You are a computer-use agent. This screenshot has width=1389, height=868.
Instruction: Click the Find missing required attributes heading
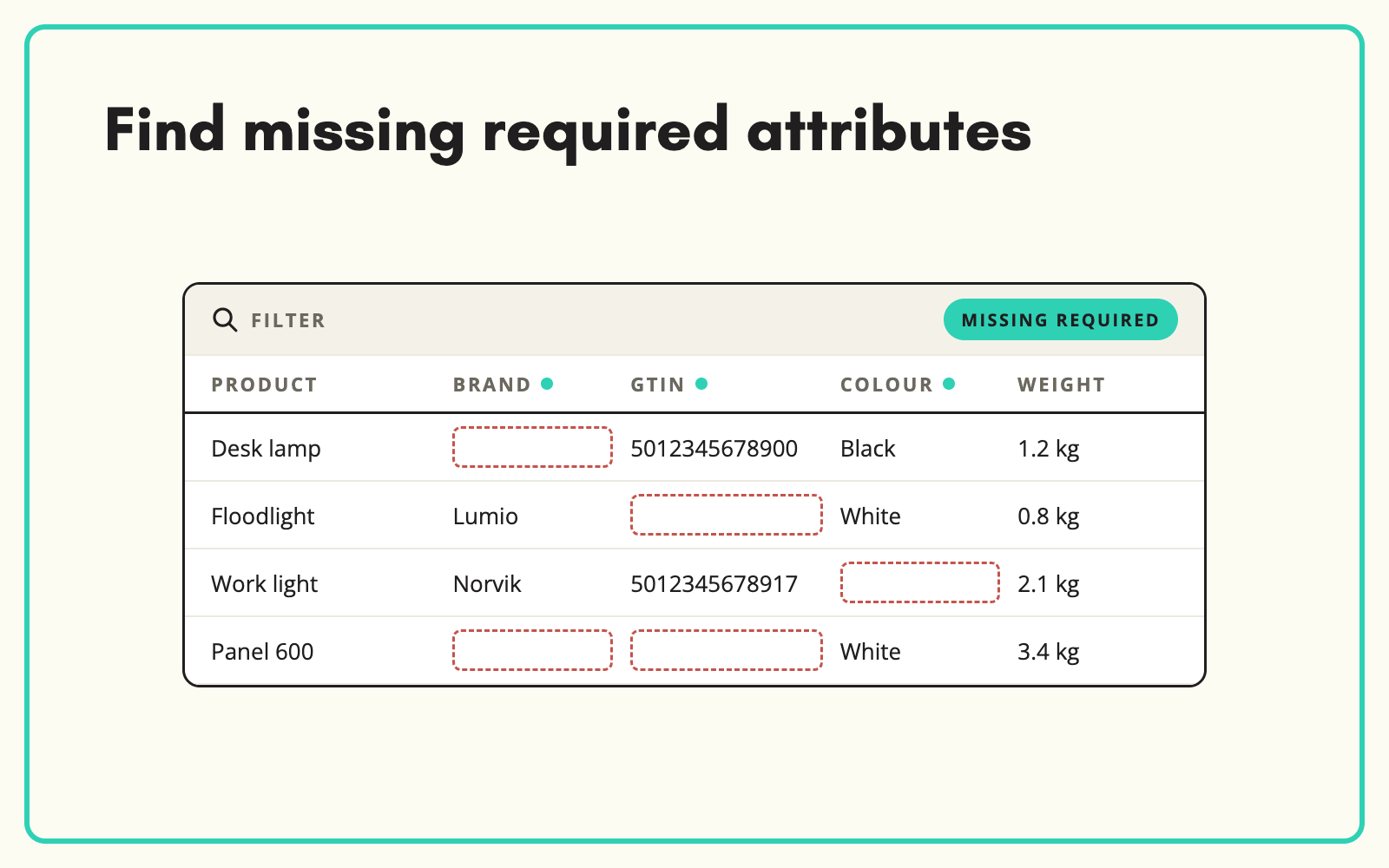[568, 132]
